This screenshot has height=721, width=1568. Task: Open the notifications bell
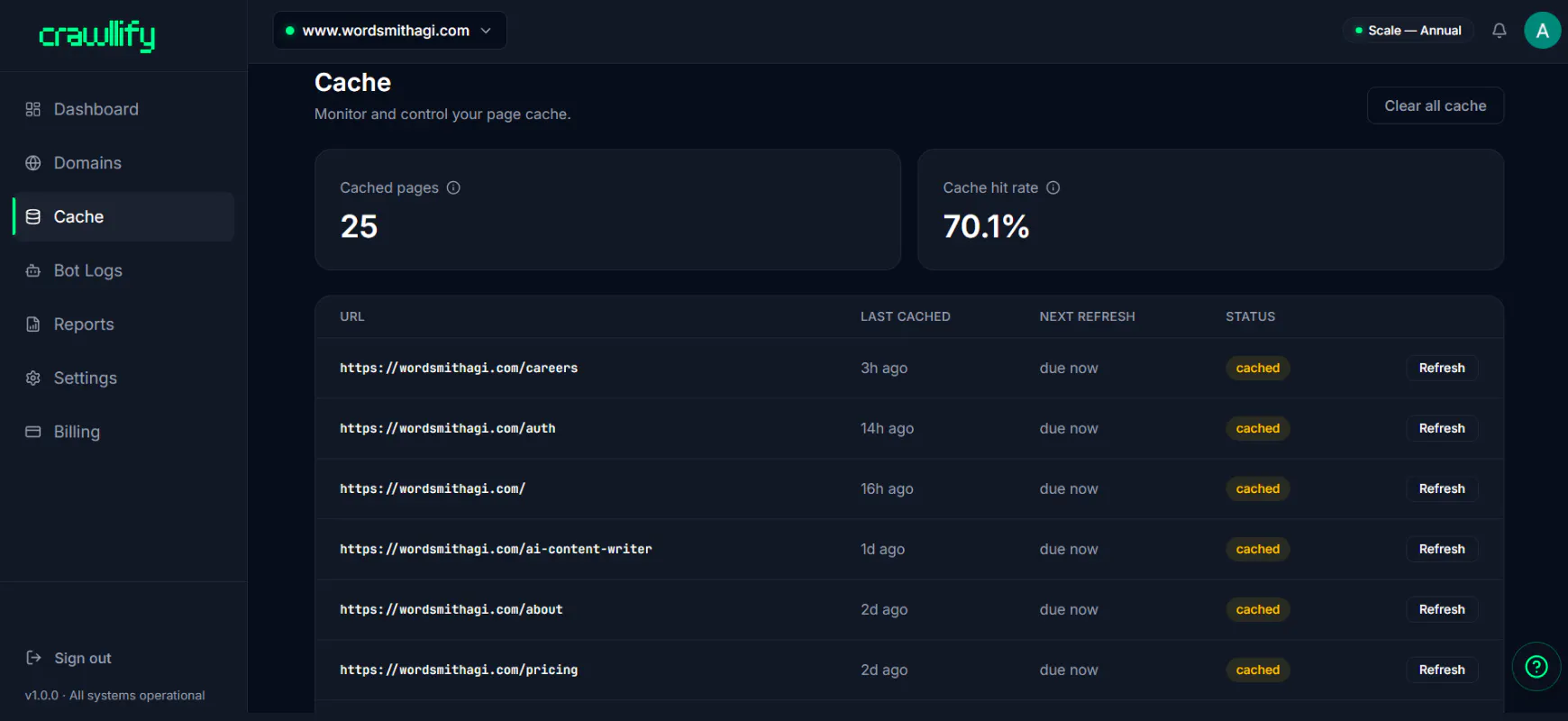(1500, 31)
